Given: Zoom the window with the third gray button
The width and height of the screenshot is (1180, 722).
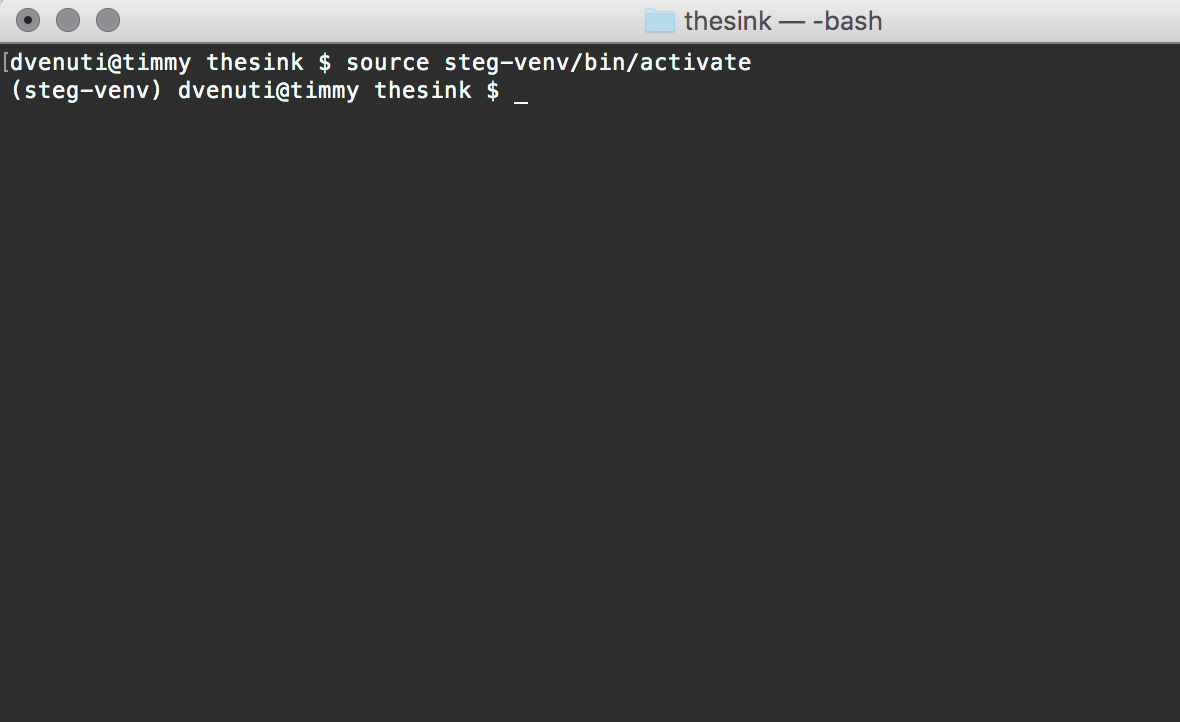Looking at the screenshot, I should click(108, 20).
